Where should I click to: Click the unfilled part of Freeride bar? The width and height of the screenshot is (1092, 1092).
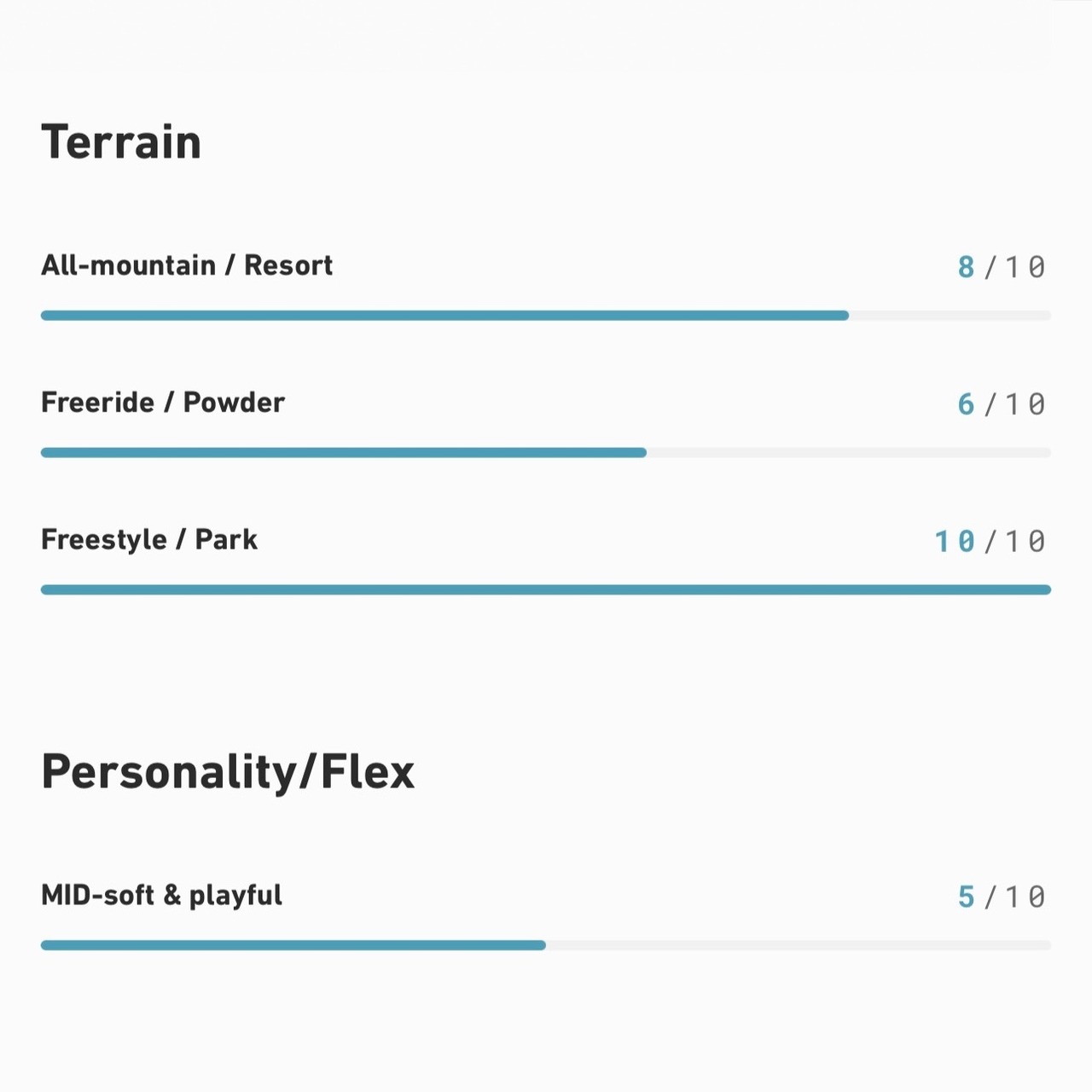849,453
